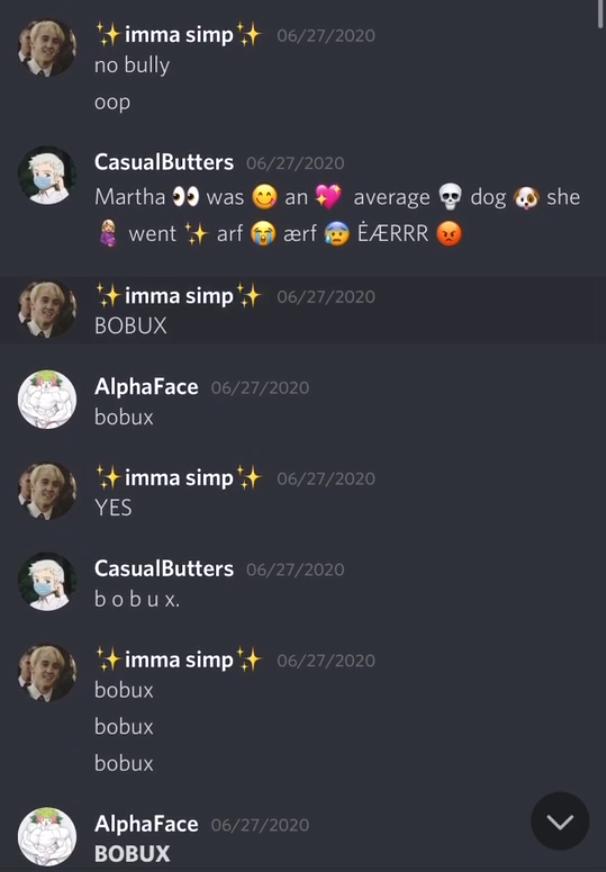Viewport: 606px width, 872px height.
Task: Click the eyes emoji after 'Martha'
Action: pyautogui.click(x=186, y=197)
